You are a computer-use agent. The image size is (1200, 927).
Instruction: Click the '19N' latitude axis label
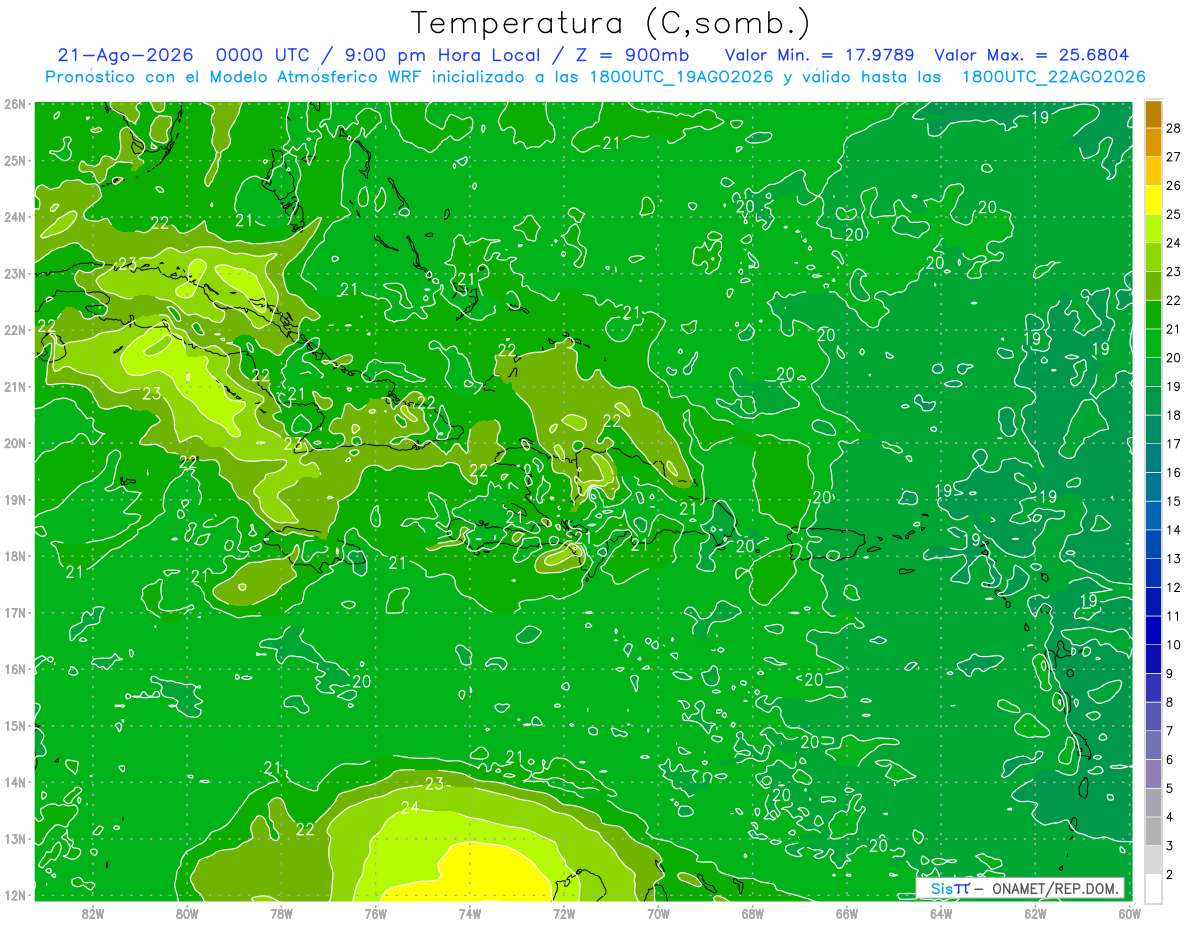point(15,499)
